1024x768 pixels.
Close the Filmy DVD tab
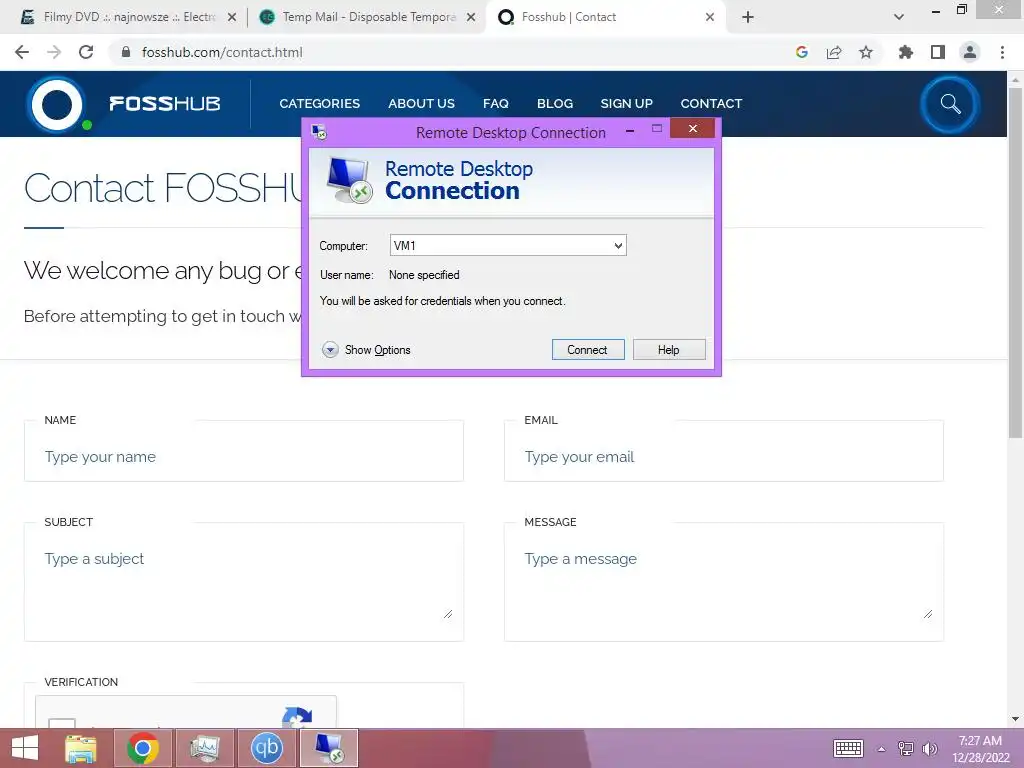click(232, 18)
